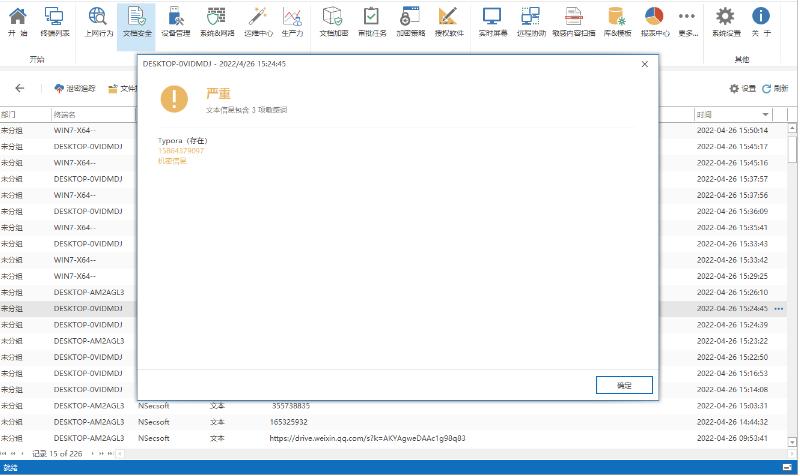Expand the 更多... more menu
Image resolution: width=800 pixels, height=476 pixels.
(687, 21)
